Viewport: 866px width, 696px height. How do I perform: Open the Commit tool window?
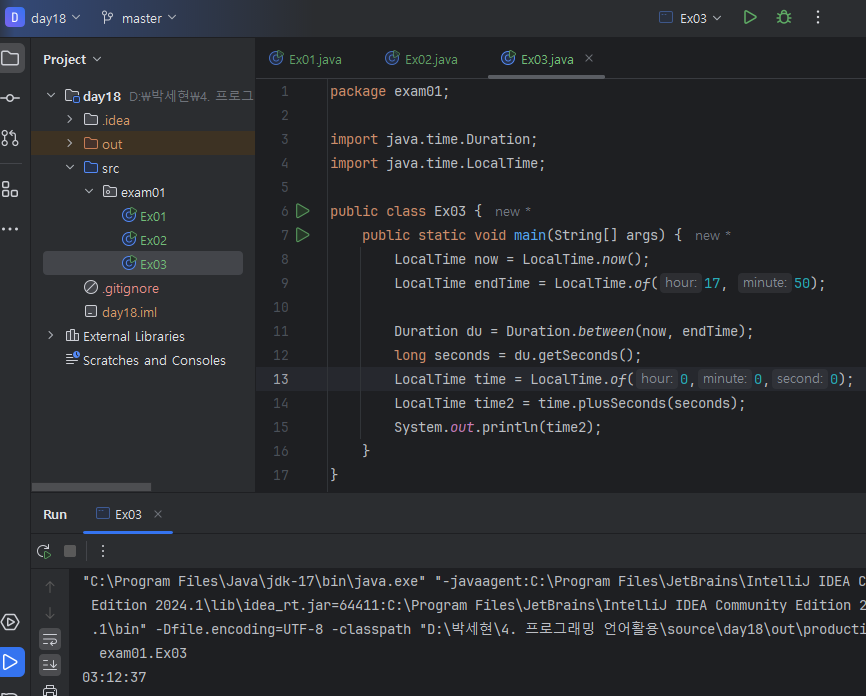[11, 98]
